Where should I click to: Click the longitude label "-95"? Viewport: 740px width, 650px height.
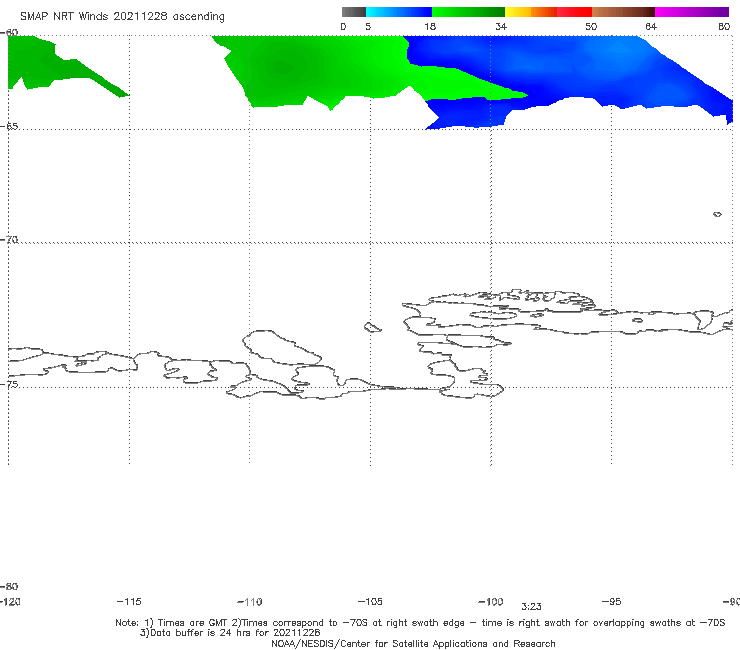tap(612, 601)
